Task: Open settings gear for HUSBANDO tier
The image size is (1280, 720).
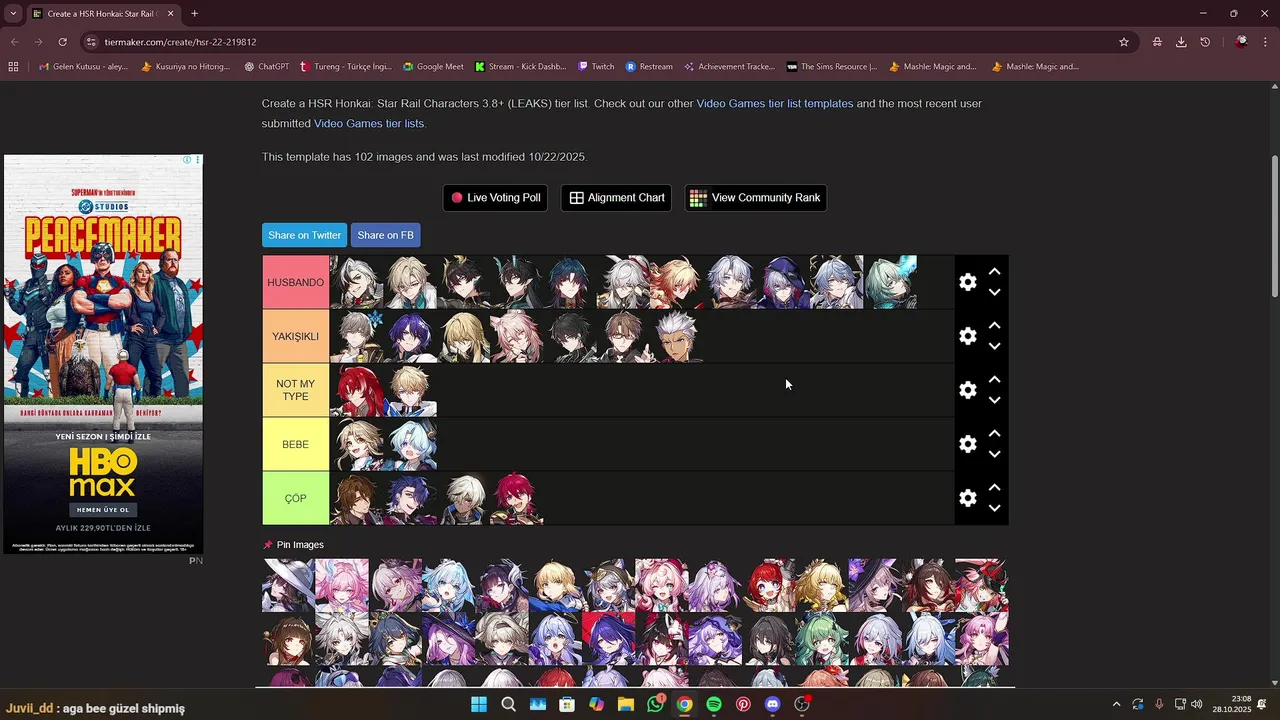Action: pos(967,282)
